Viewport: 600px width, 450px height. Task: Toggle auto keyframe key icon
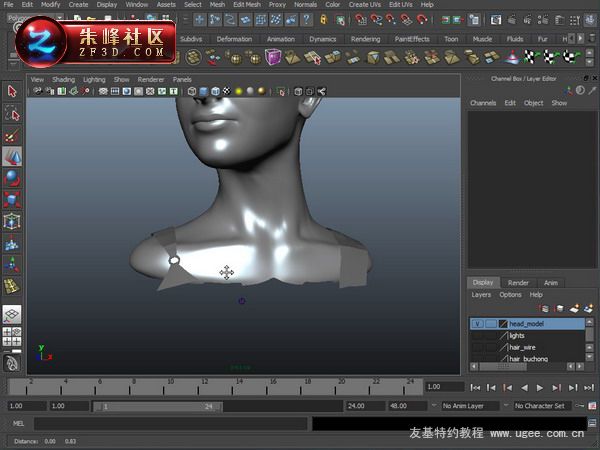(x=580, y=406)
